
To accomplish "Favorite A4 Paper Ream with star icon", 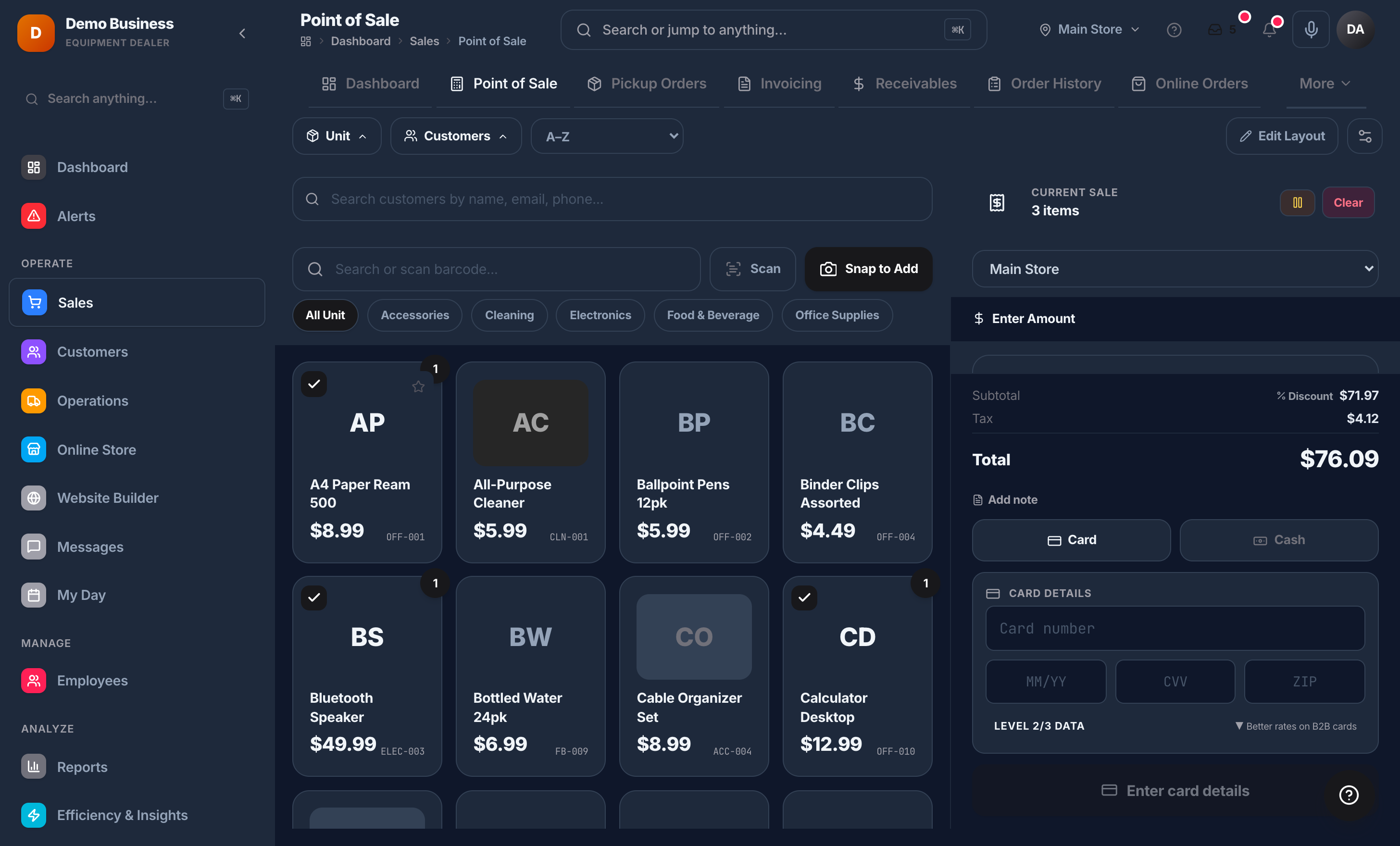I will click(x=418, y=386).
